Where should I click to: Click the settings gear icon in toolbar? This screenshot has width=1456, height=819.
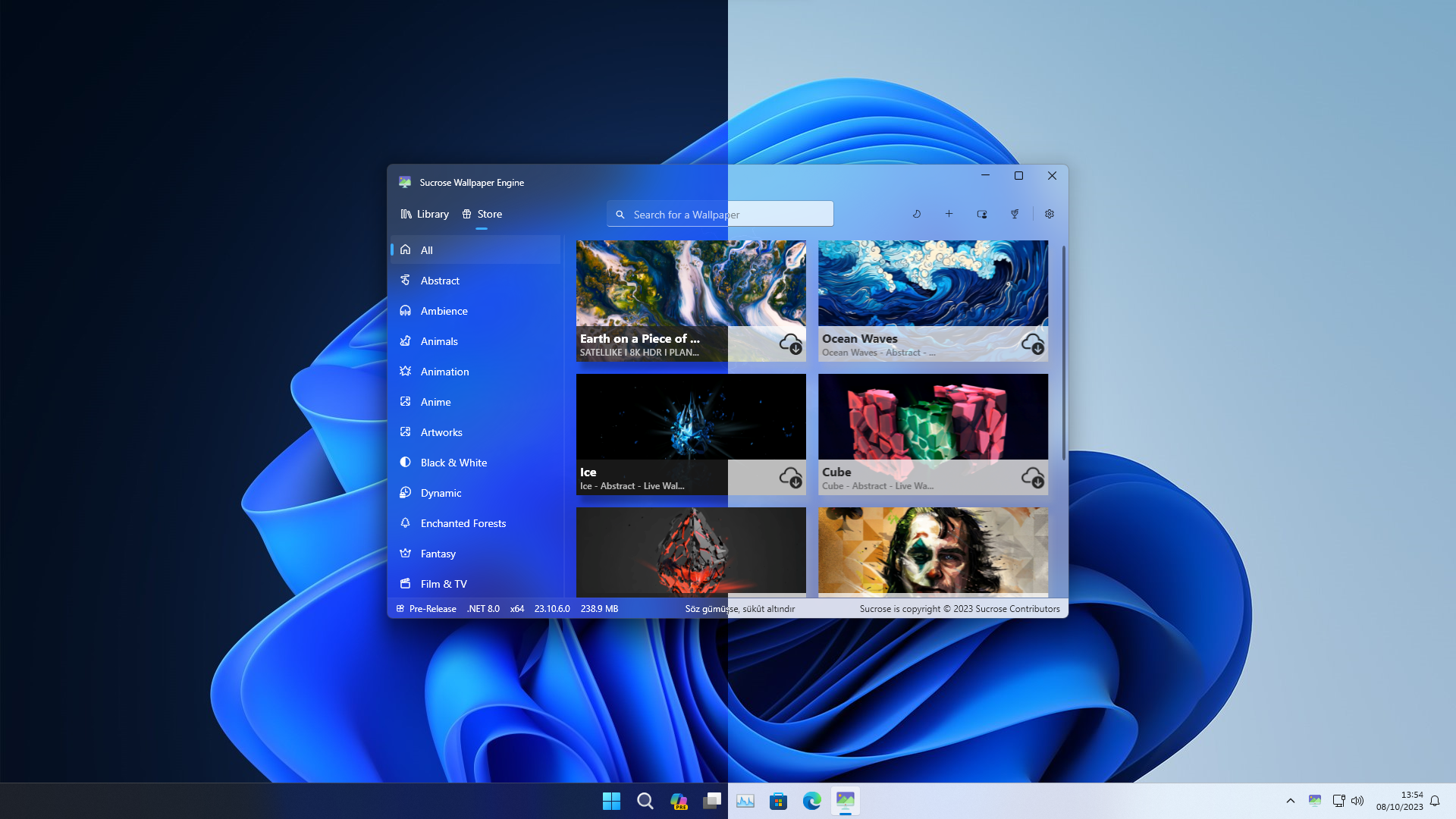1048,214
